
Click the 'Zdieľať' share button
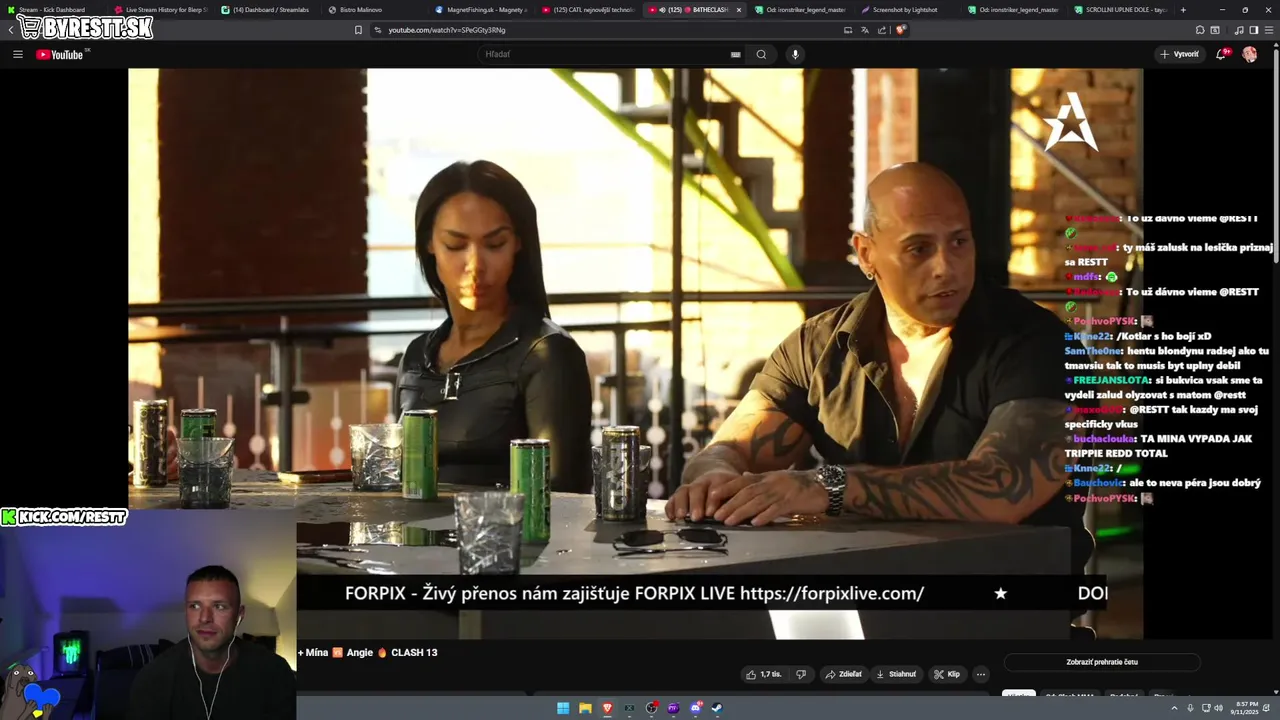click(843, 674)
